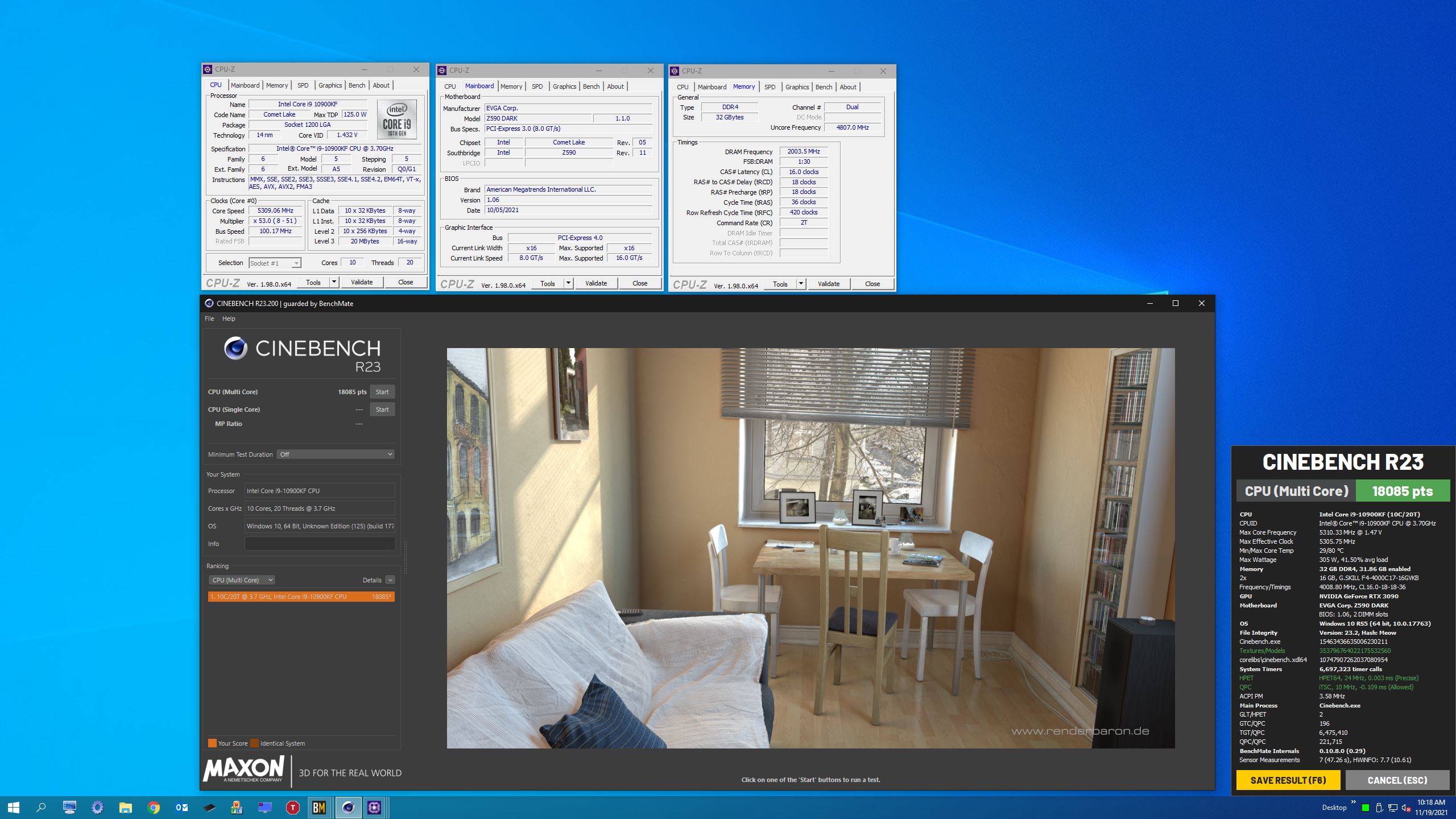Open the File menu in Cinebench
Viewport: 1456px width, 819px height.
(209, 318)
